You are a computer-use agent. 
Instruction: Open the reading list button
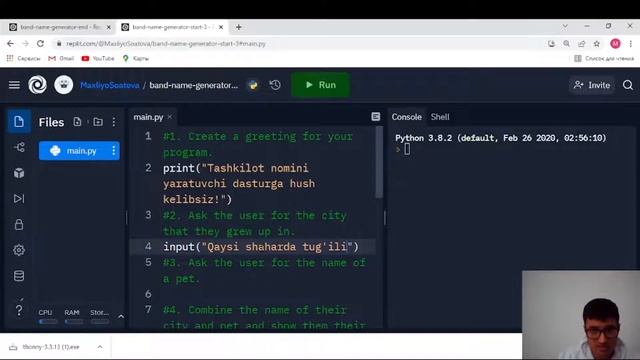tap(604, 58)
